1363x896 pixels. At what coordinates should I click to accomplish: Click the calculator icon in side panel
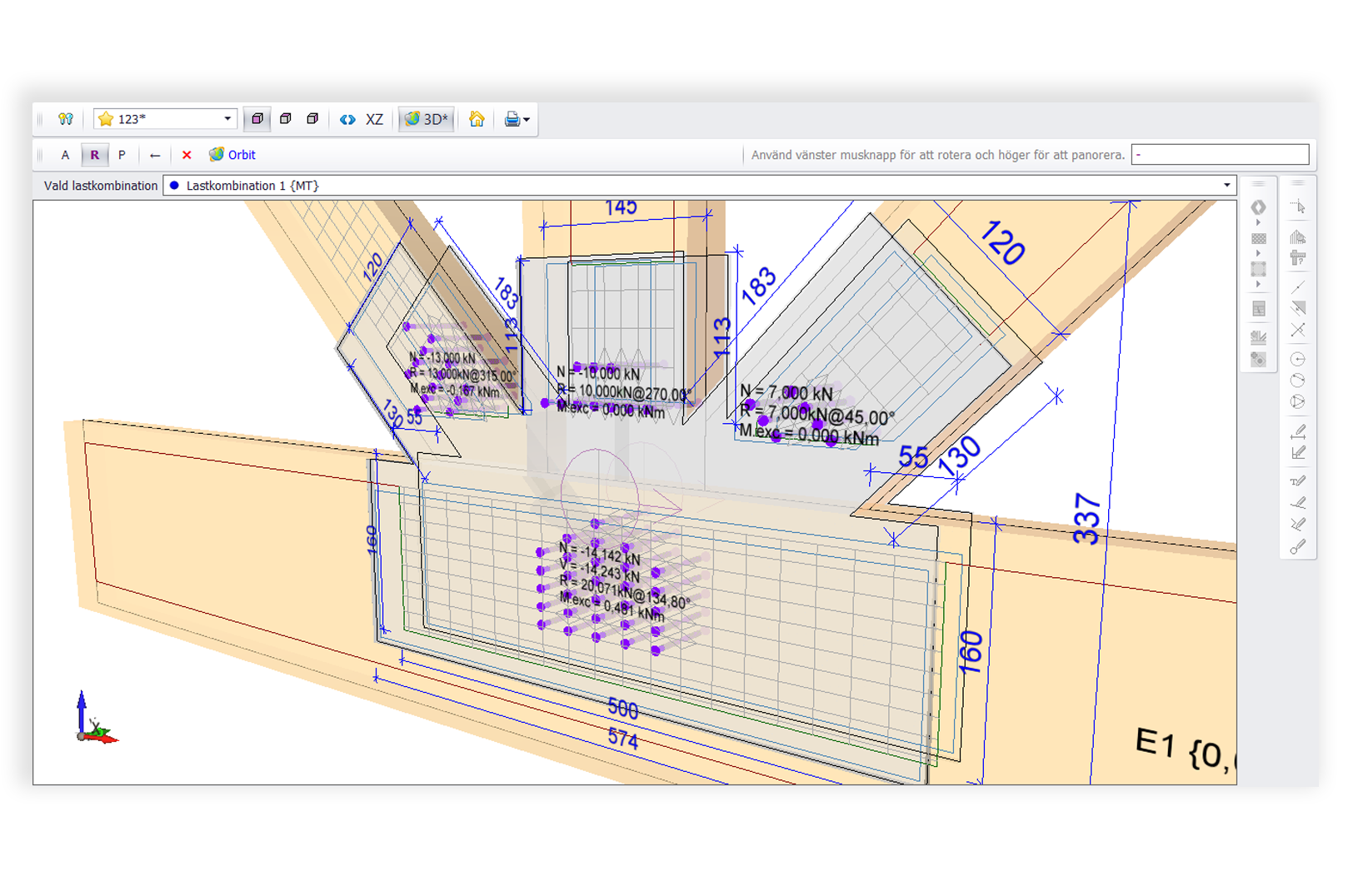click(1258, 309)
